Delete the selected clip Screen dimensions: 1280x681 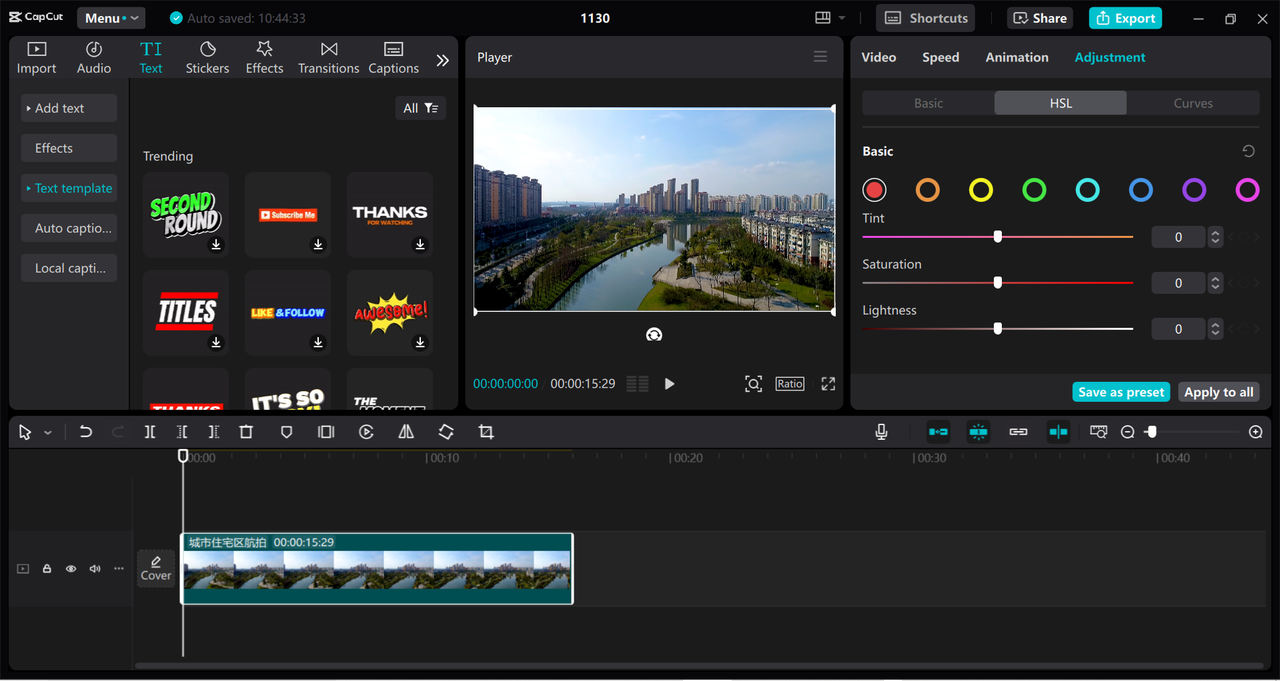[x=246, y=432]
